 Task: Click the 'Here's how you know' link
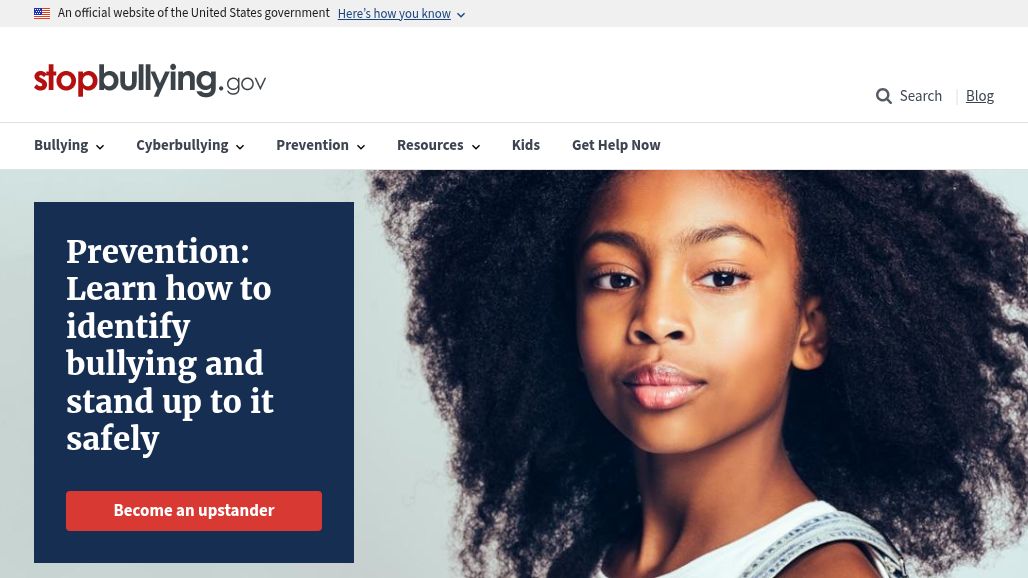pyautogui.click(x=394, y=13)
